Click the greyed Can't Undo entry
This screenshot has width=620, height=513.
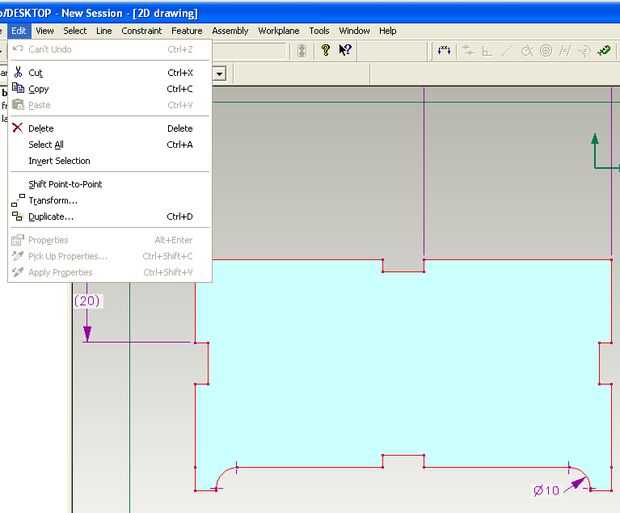110,49
